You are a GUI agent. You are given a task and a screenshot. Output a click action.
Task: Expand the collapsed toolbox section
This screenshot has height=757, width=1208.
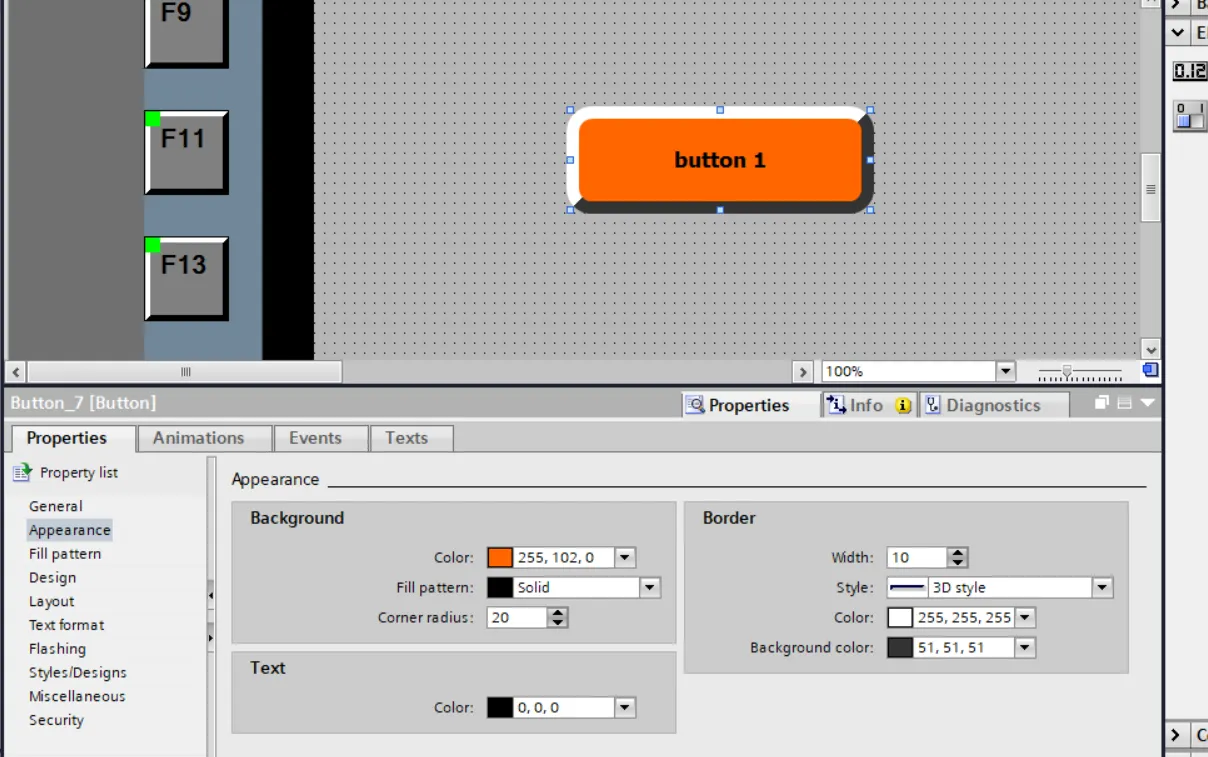(1177, 5)
